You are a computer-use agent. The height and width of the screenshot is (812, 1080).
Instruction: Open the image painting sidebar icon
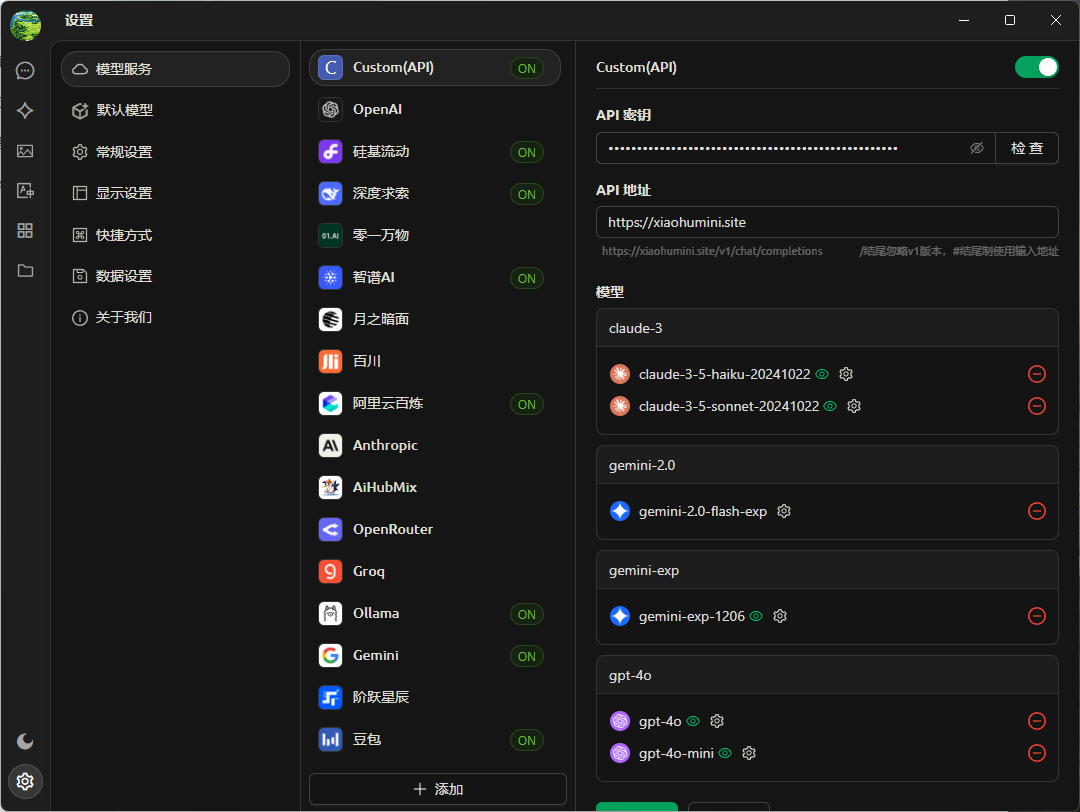pyautogui.click(x=25, y=151)
